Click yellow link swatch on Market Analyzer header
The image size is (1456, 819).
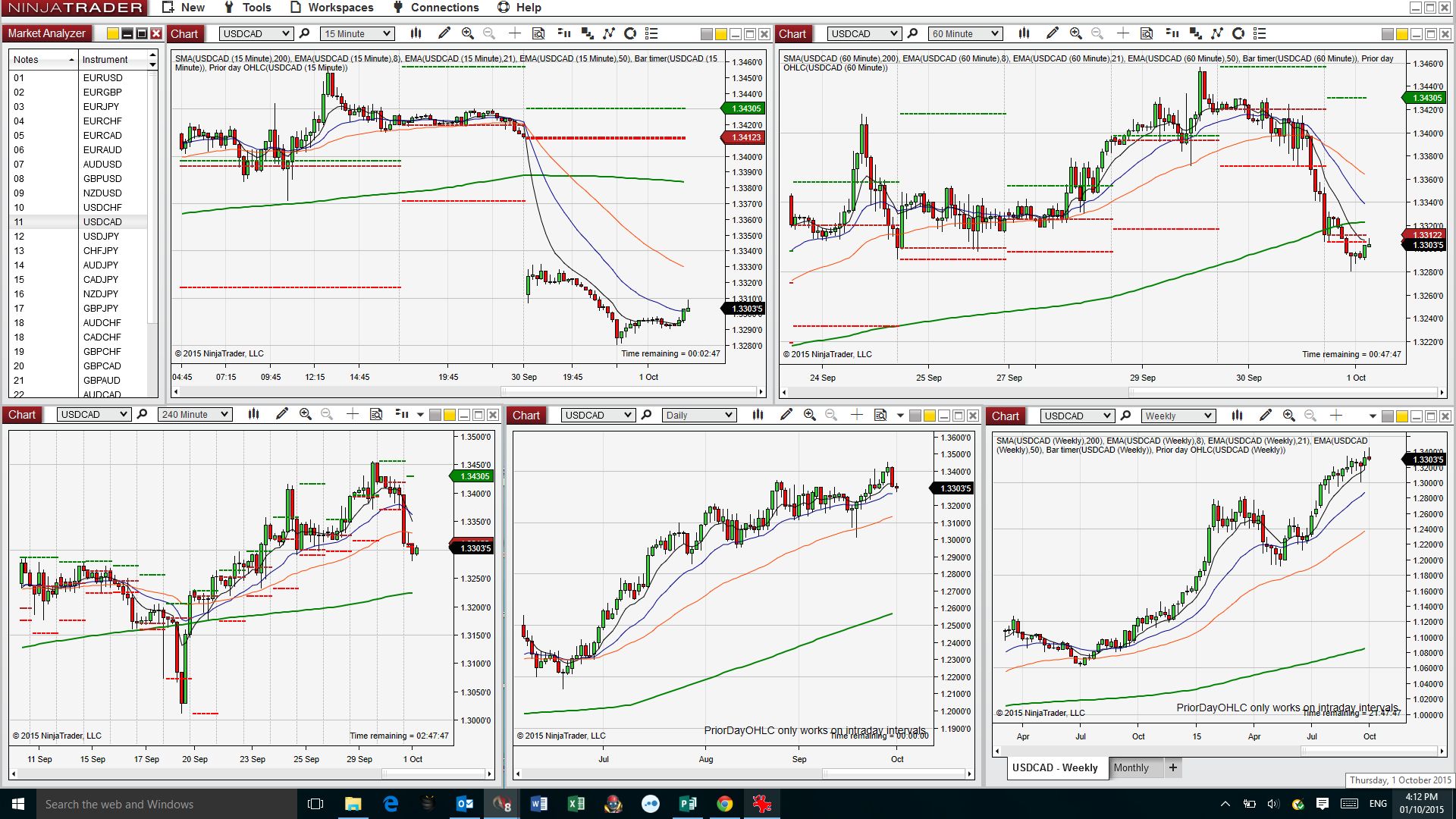coord(113,33)
